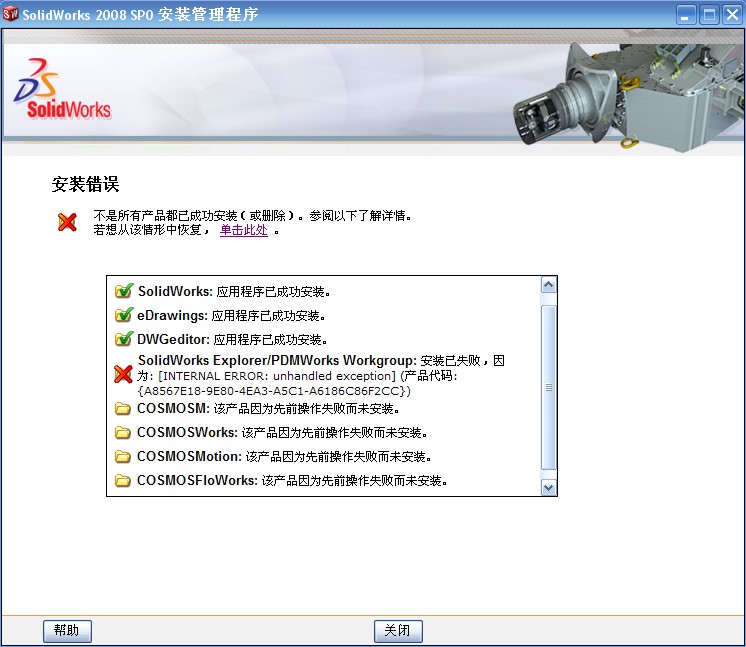Click the red X icon beside SolidWorks Explorer
Viewport: 746px width, 647px height.
click(x=123, y=374)
